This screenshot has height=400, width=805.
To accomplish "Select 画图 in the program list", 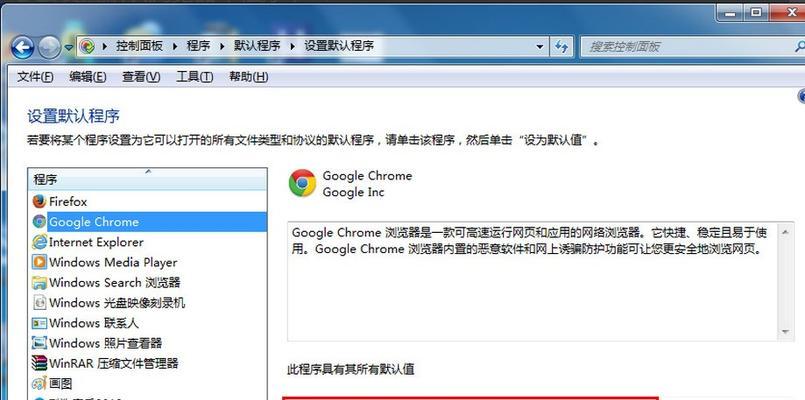I will tap(148, 384).
